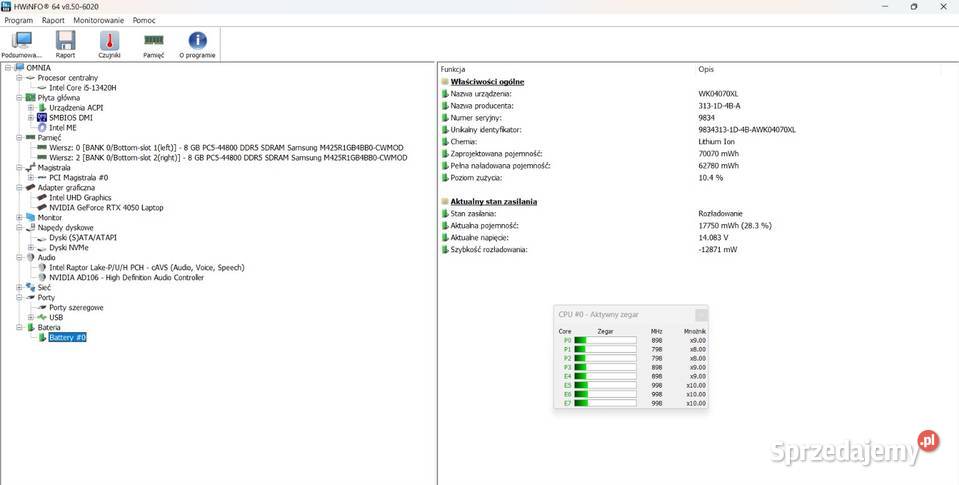The image size is (959, 485).
Task: Select Dyski (S)ATA/ATAPI entry
Action: point(83,237)
